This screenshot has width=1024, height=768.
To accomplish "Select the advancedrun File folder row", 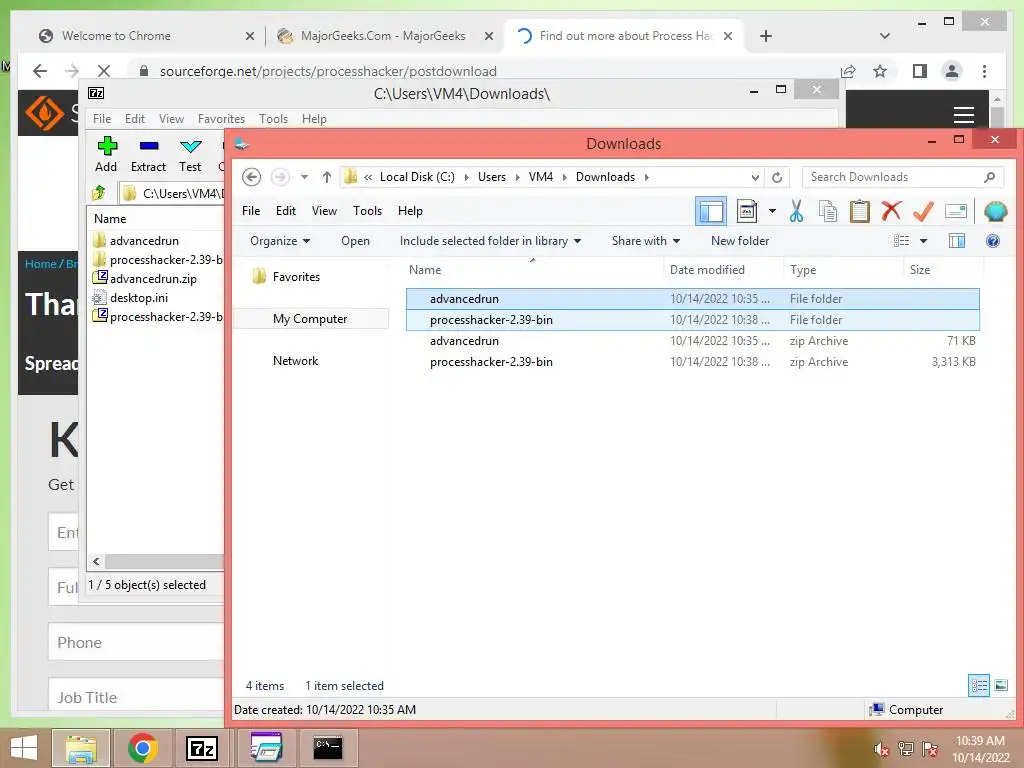I will pos(693,299).
